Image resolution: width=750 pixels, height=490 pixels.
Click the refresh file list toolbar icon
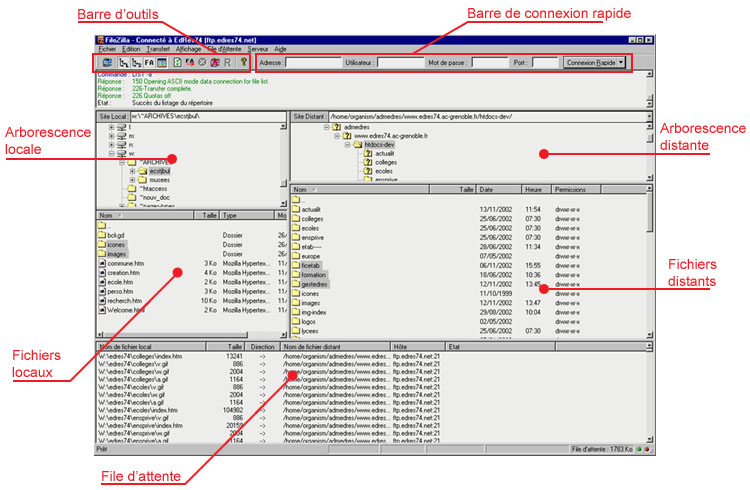176,62
